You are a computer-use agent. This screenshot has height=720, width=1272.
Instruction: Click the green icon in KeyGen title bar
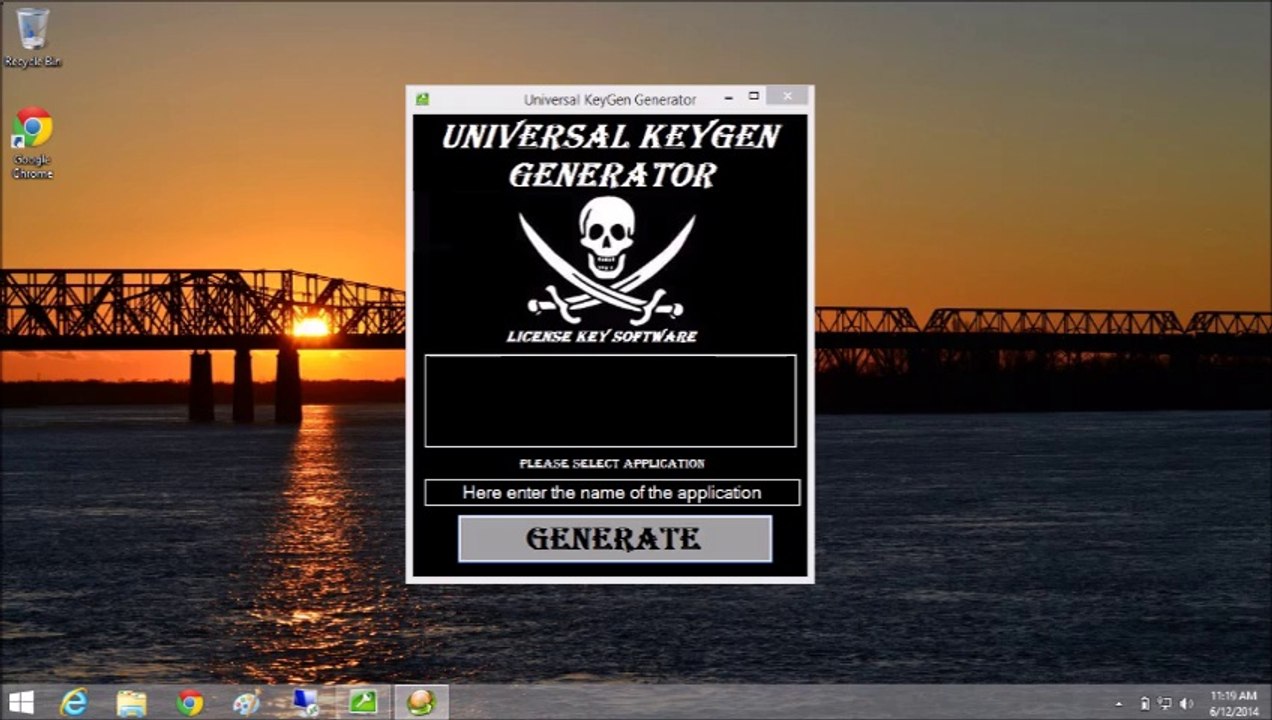point(423,99)
